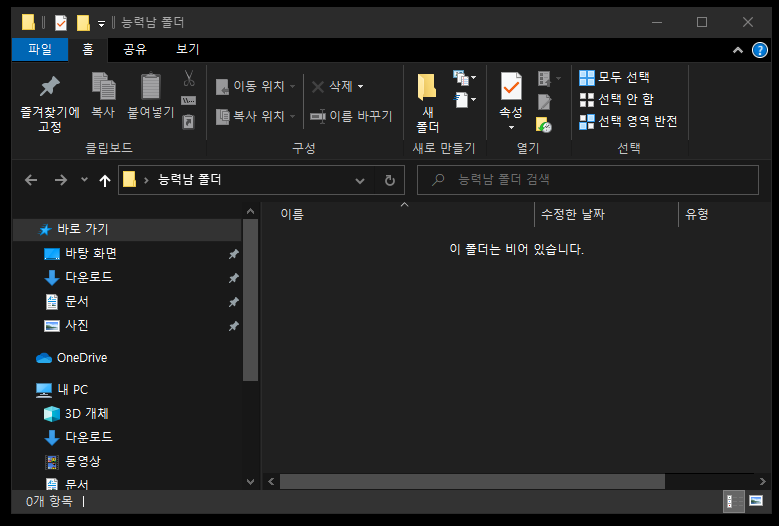Select 동영상 in the navigation pane

click(73, 461)
